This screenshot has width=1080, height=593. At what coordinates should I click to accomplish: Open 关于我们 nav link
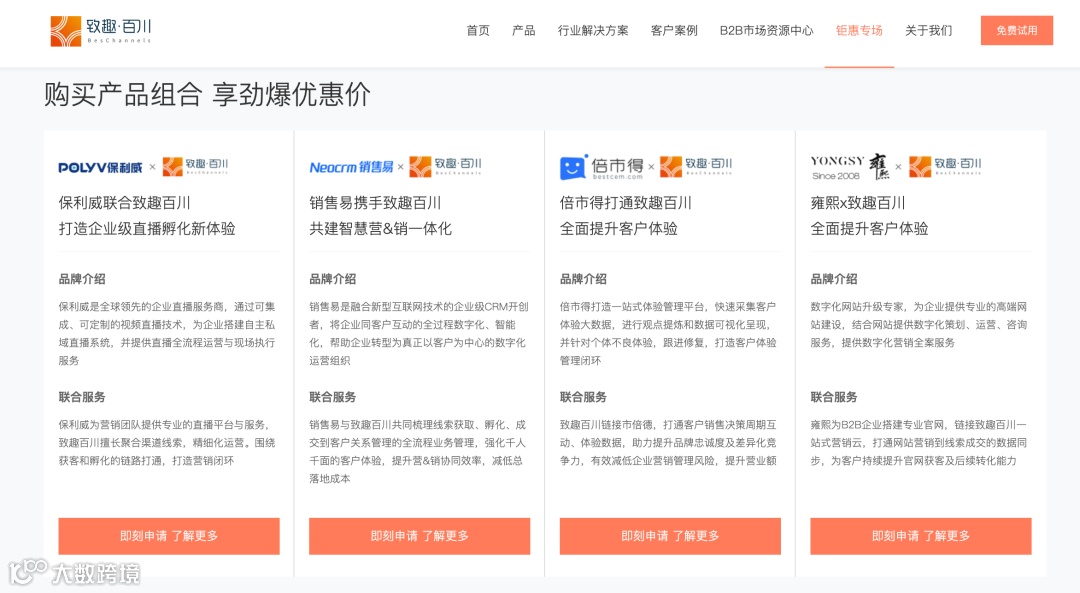tap(928, 30)
